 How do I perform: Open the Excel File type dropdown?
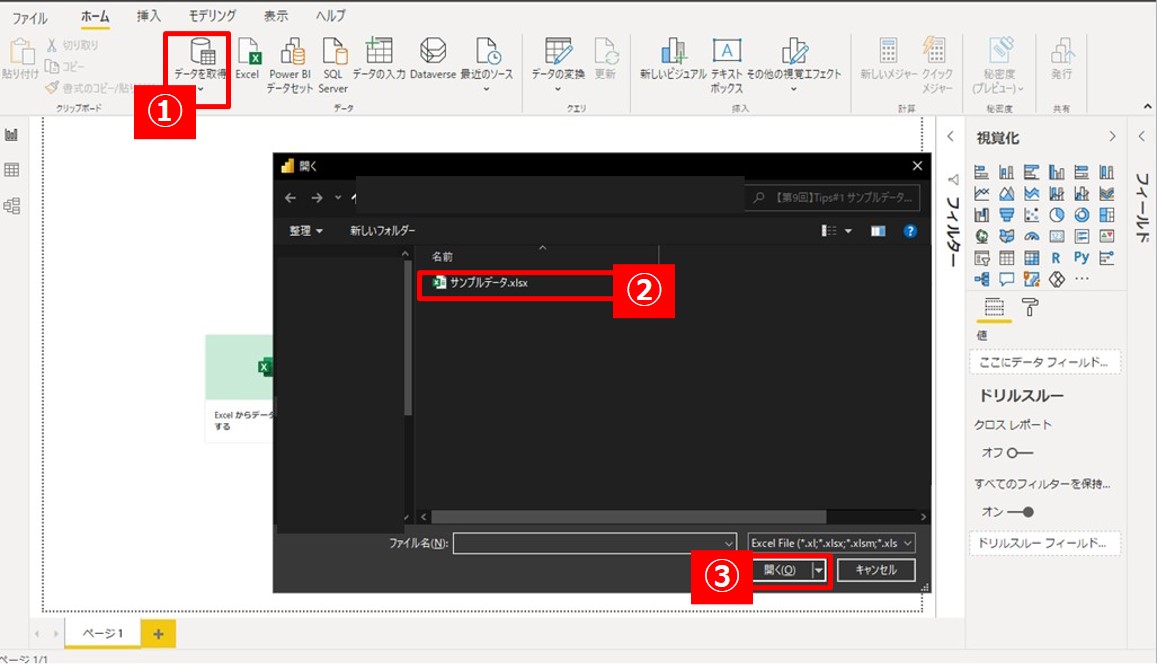coord(832,542)
